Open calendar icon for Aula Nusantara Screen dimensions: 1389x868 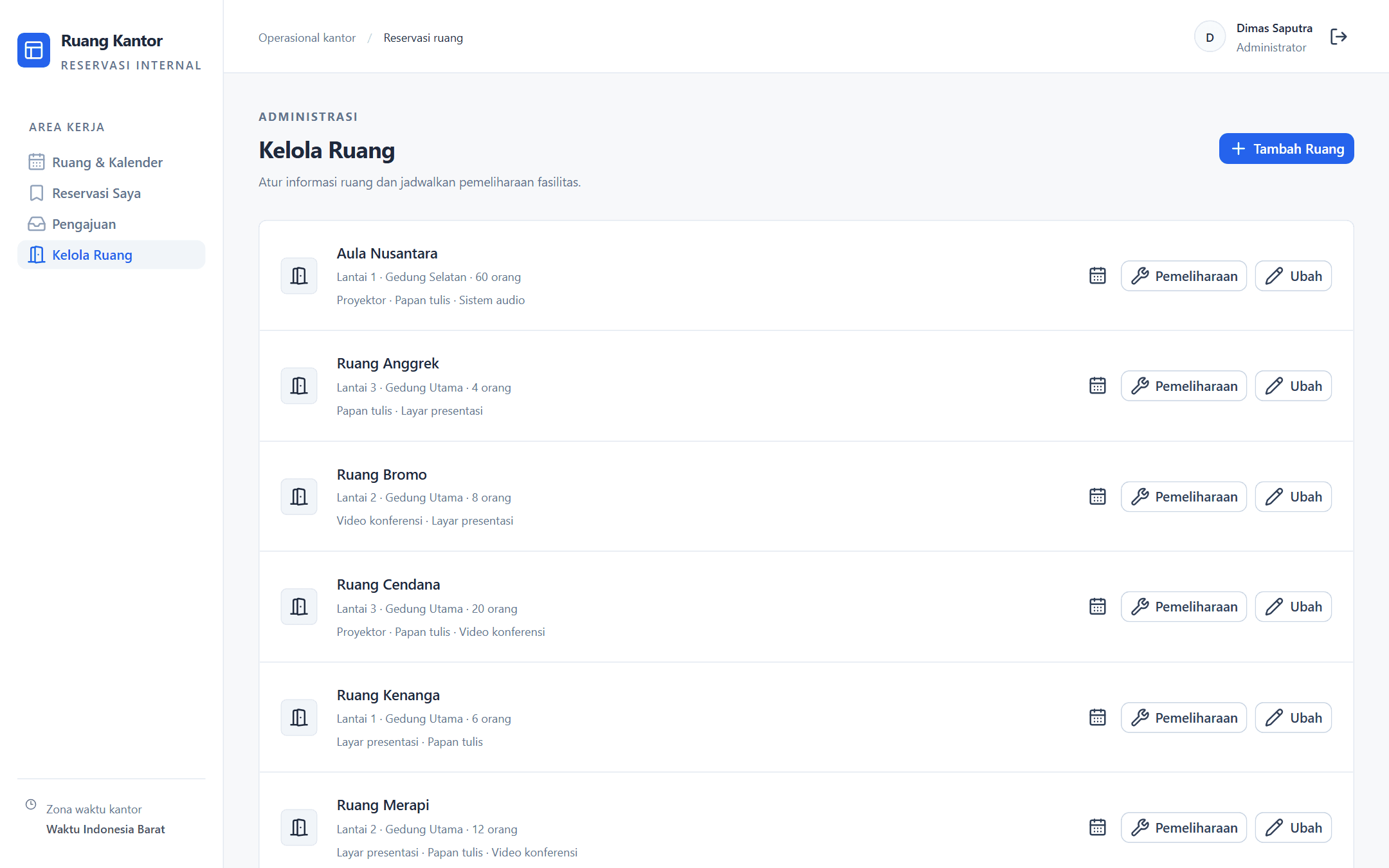pos(1097,276)
